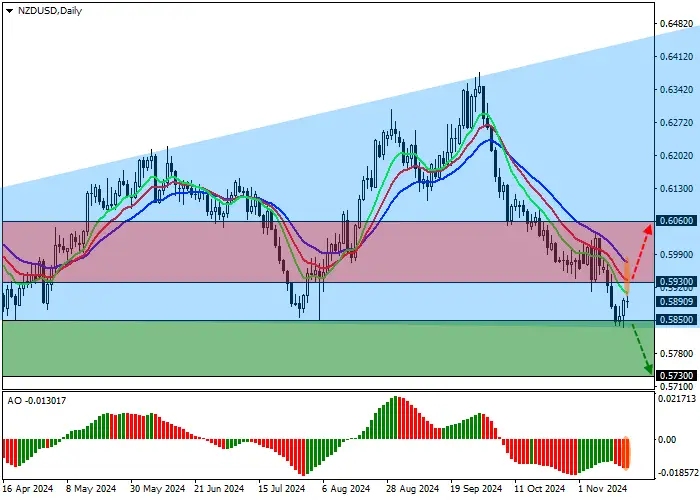Screen dimensions: 700x500
Task: Select the current price label 0.58909
Action: pyautogui.click(x=676, y=302)
